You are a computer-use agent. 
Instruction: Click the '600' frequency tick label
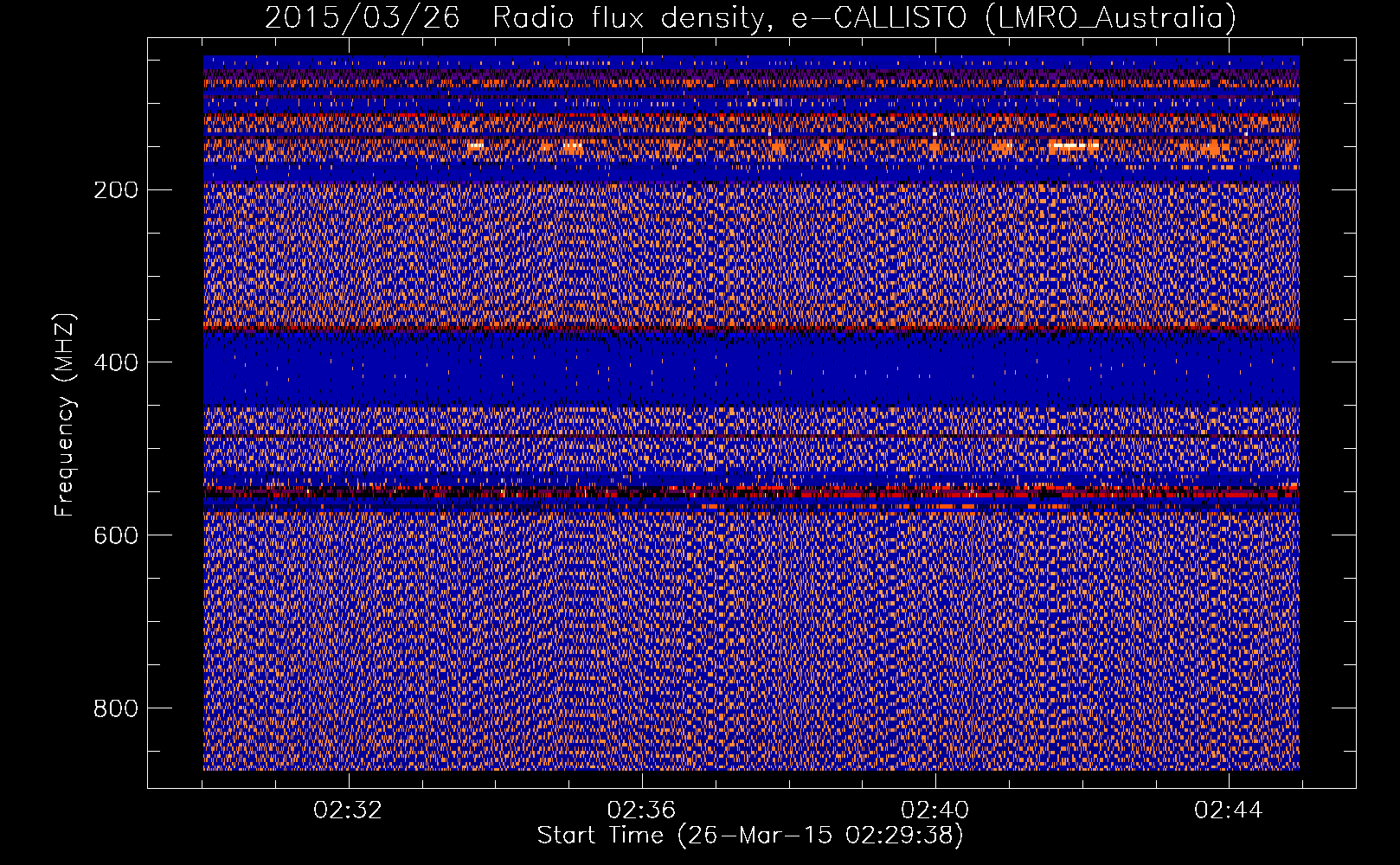[x=115, y=535]
